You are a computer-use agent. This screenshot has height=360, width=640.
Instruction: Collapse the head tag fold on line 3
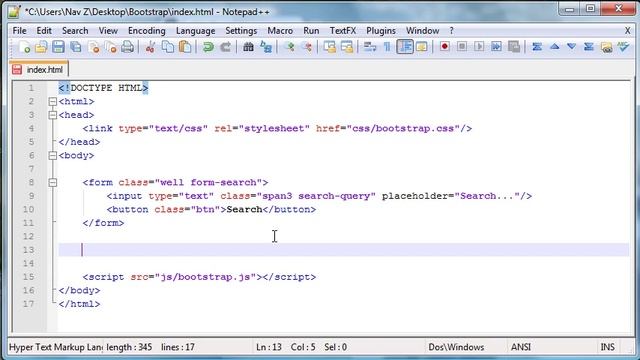(x=53, y=115)
